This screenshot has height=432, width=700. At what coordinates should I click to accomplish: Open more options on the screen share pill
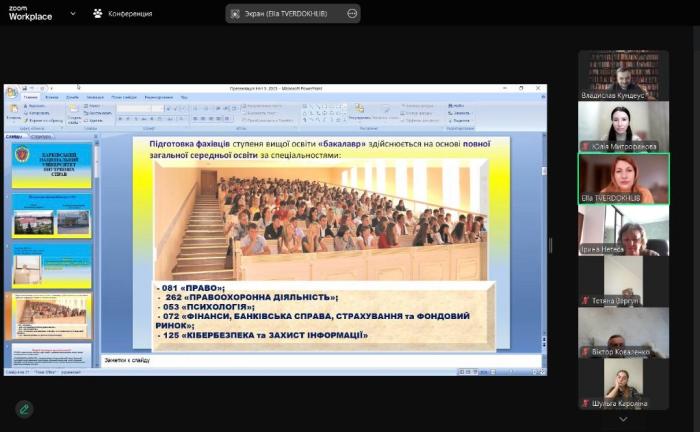[351, 14]
